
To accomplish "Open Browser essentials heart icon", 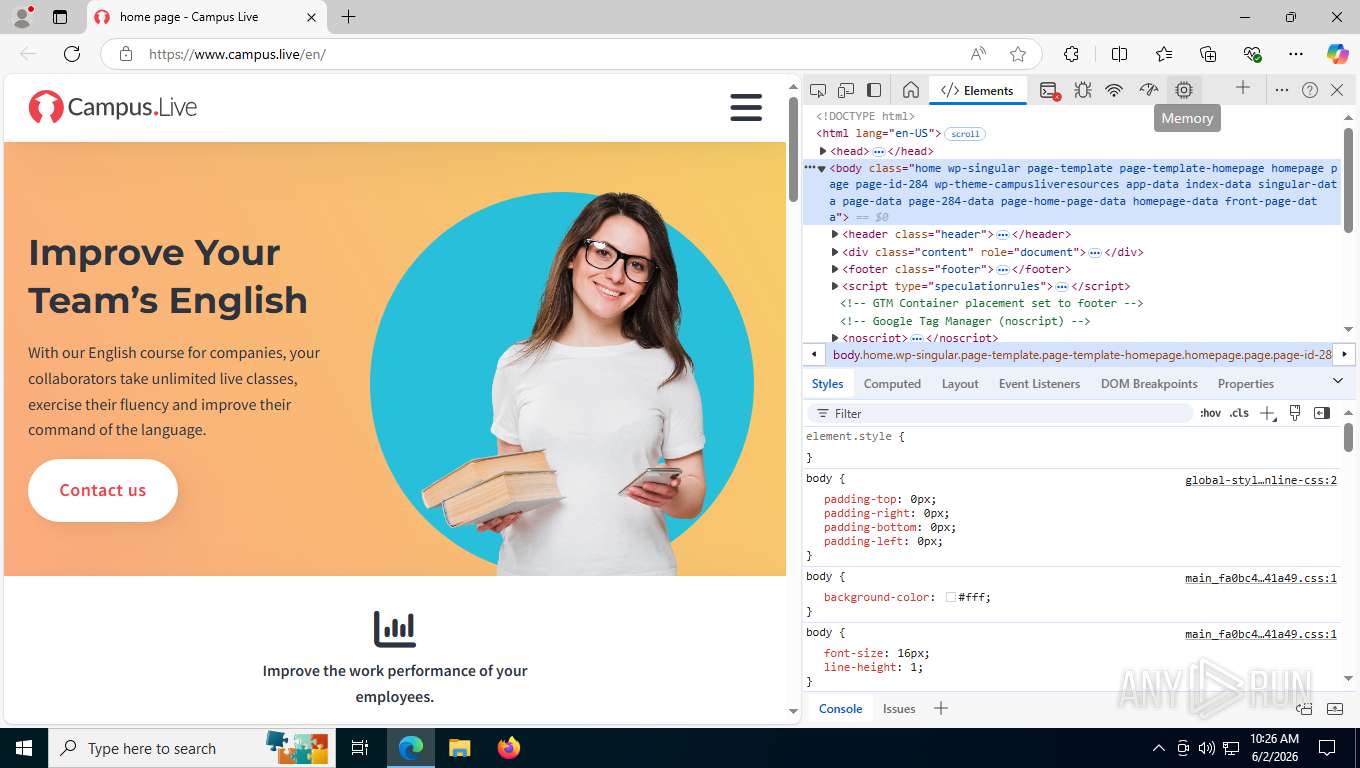I will coord(1252,54).
